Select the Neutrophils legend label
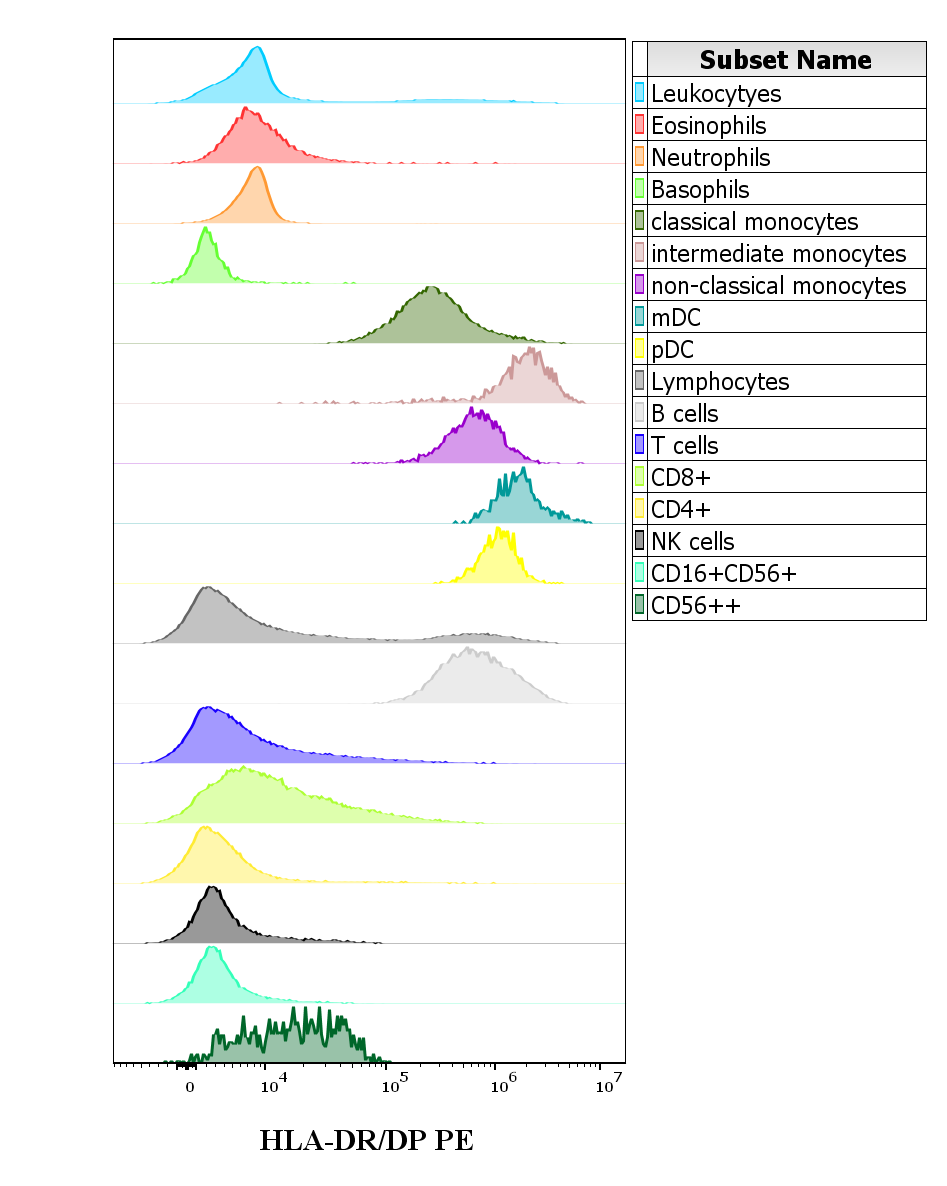The height and width of the screenshot is (1186, 947). [x=710, y=158]
